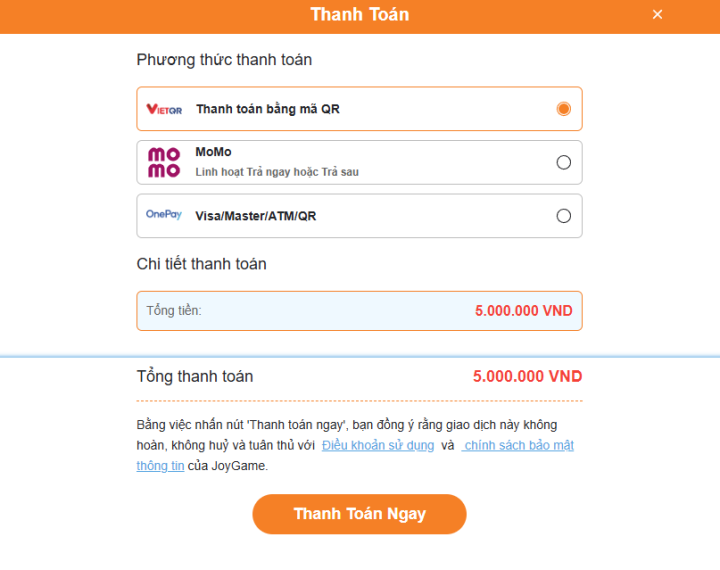Click the MoMo logo icon
This screenshot has width=720, height=570.
(164, 162)
